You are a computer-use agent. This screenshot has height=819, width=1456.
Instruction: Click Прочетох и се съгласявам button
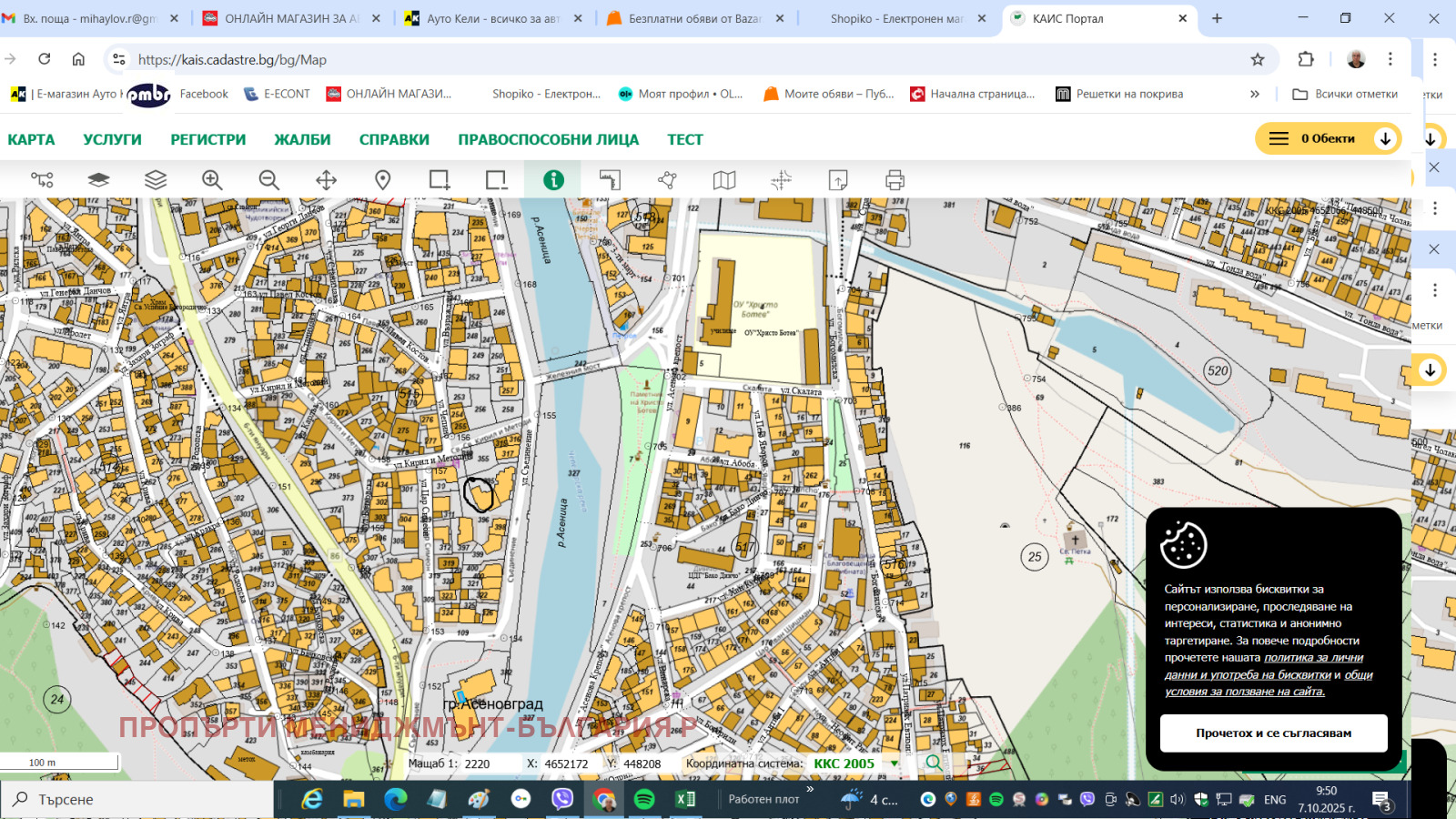point(1273,733)
